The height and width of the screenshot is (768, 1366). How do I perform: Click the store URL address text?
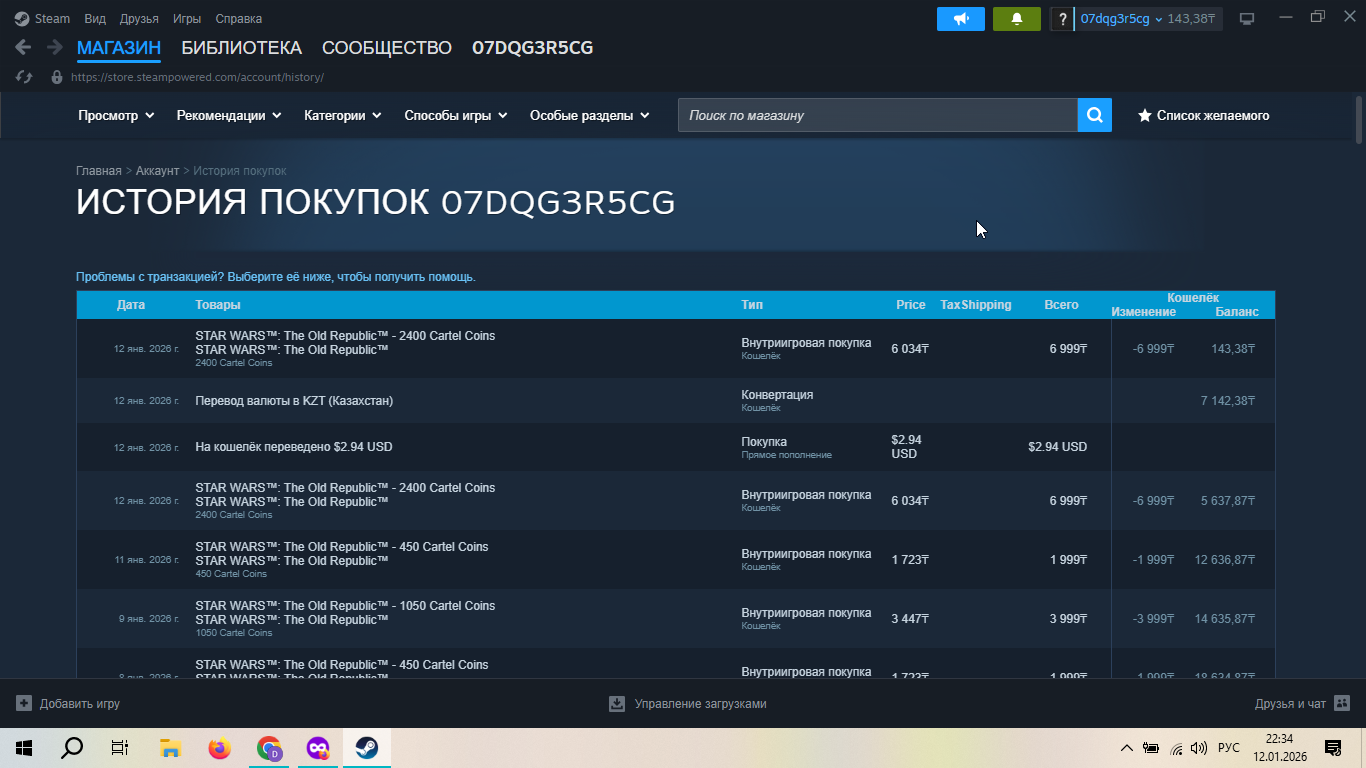(197, 77)
